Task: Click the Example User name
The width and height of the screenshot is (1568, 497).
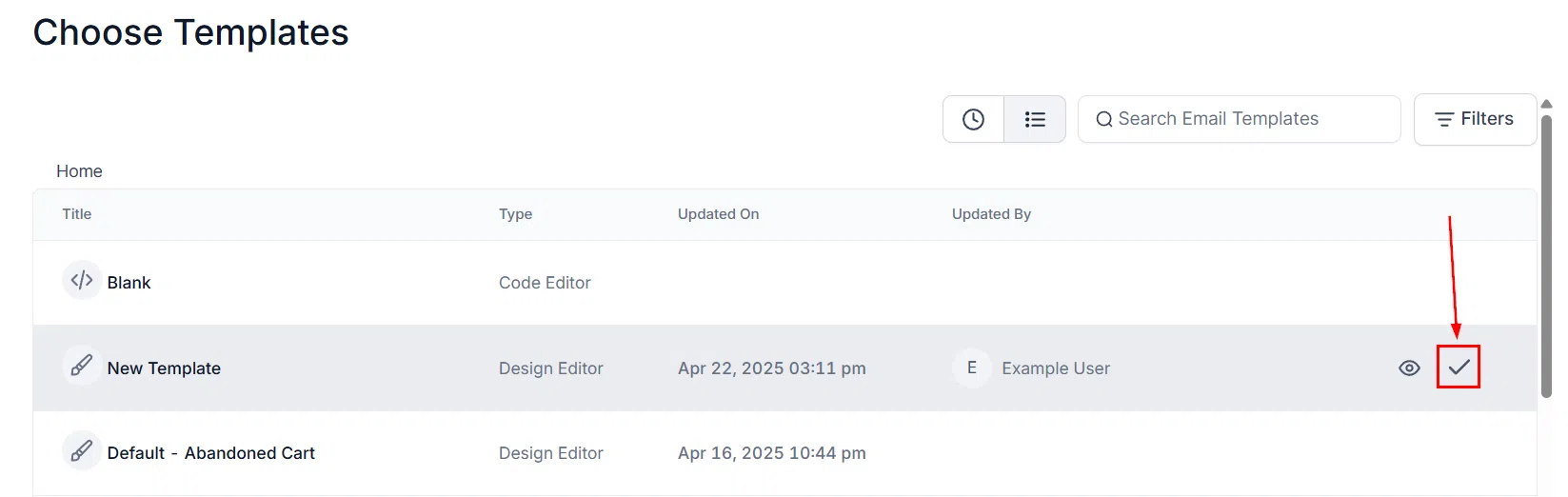Action: [x=1056, y=368]
